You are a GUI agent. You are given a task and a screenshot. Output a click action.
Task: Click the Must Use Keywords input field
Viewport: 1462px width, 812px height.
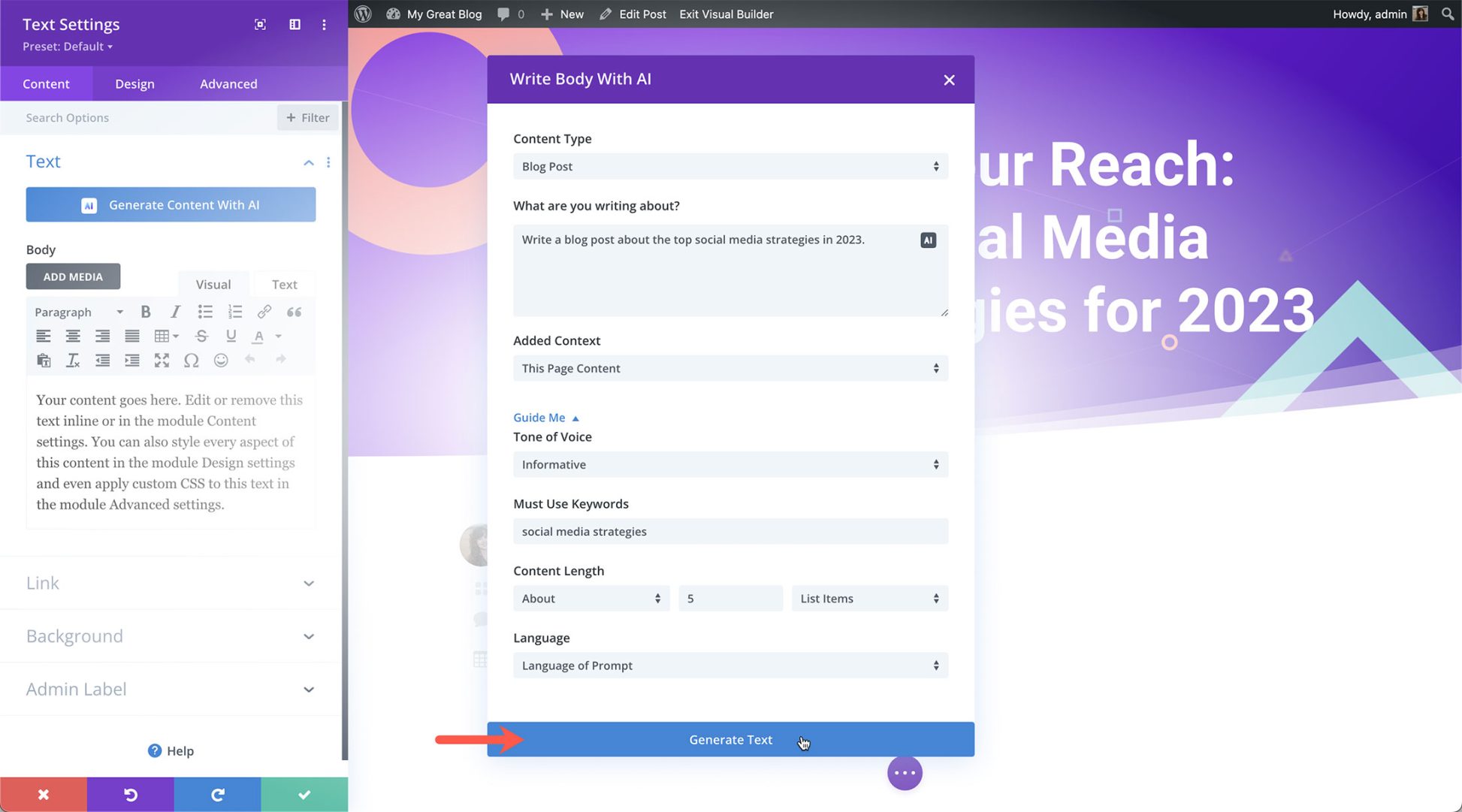click(x=729, y=531)
